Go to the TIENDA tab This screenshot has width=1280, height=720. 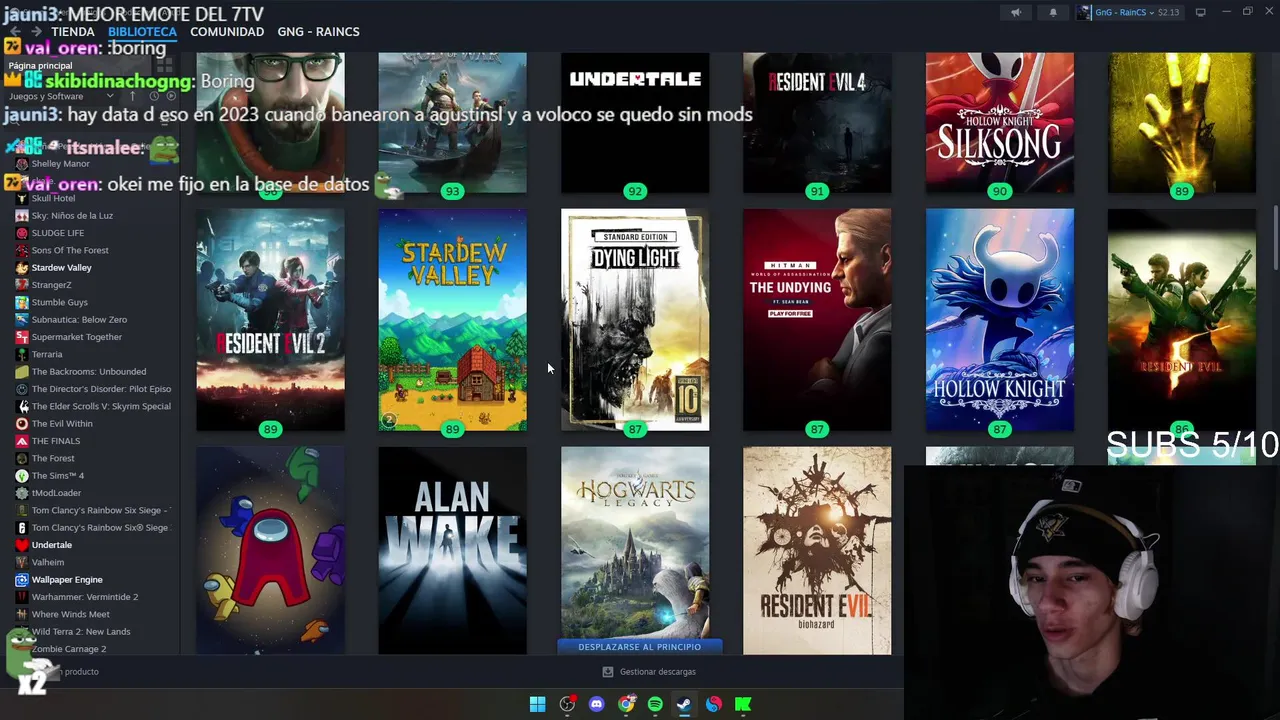(73, 32)
